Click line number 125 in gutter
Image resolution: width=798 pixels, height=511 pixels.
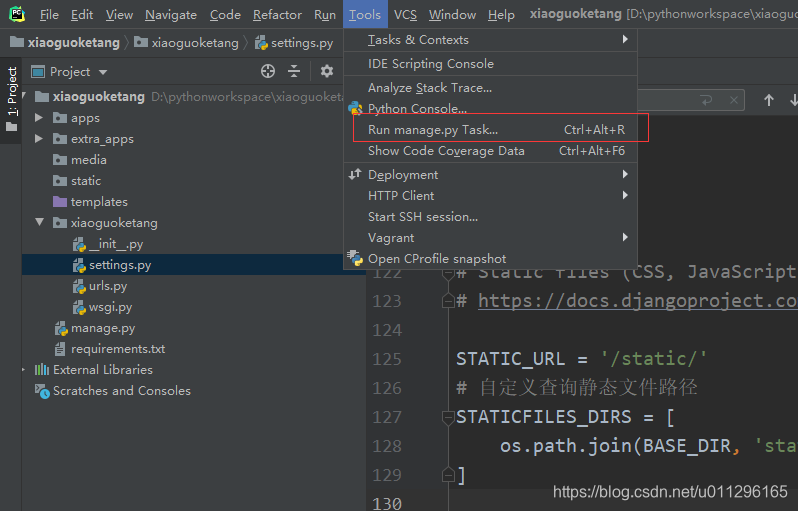click(387, 359)
